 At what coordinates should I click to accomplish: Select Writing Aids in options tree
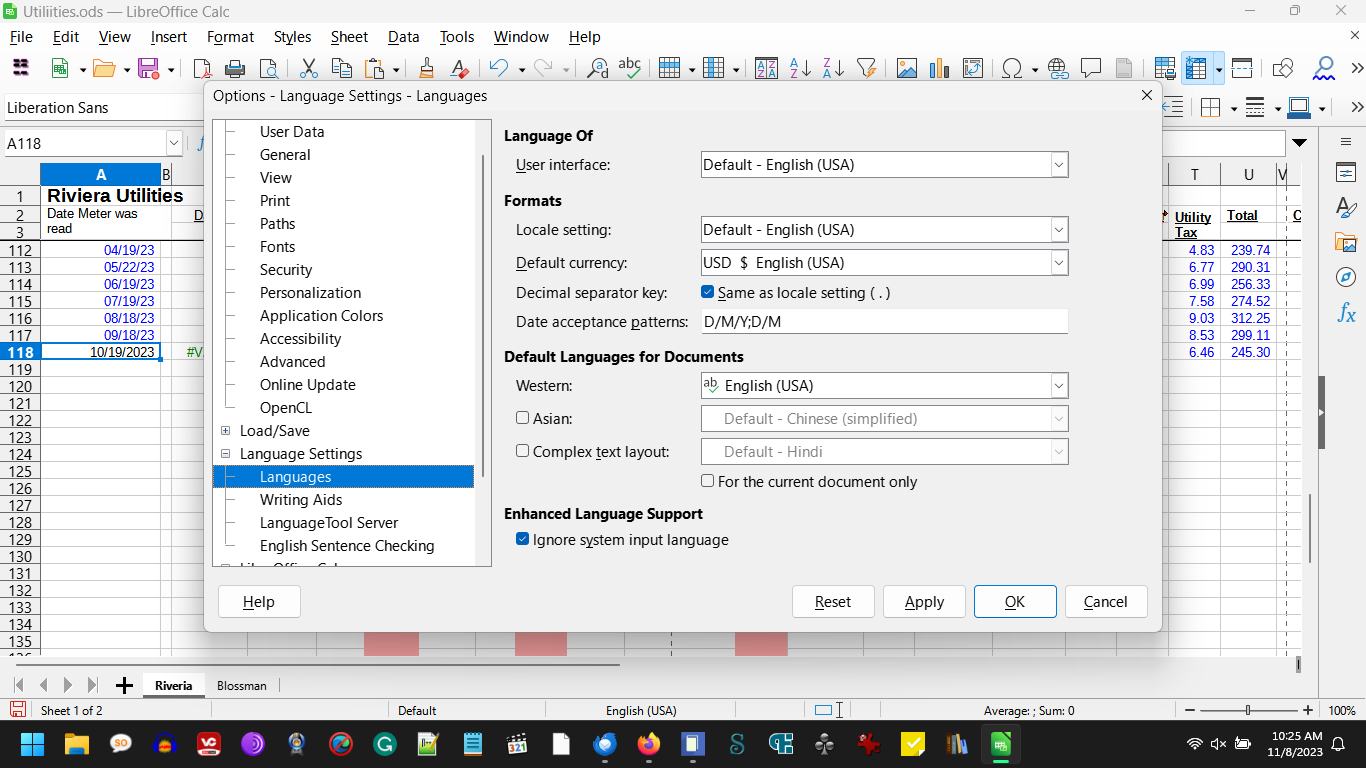point(301,500)
